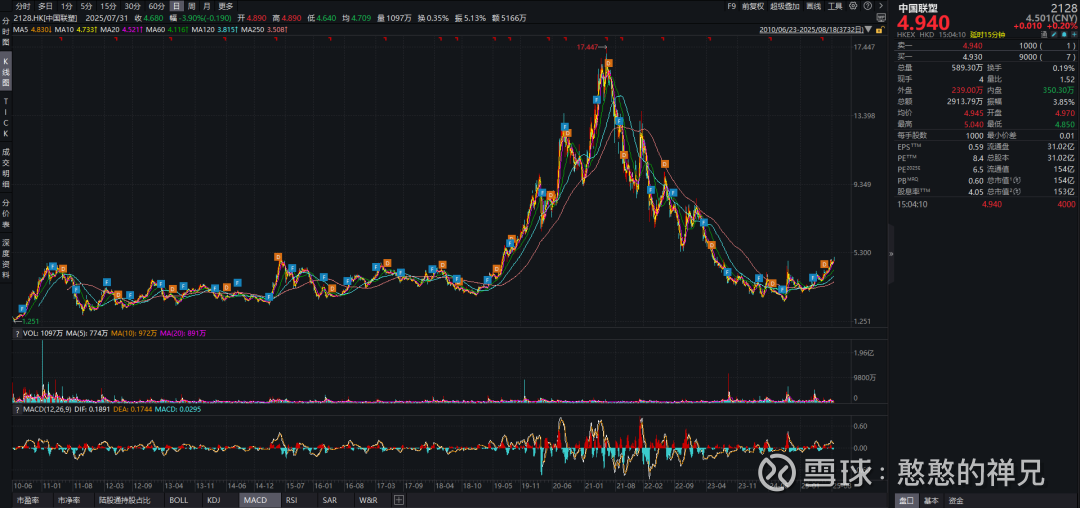Open date range dropdown arrow
The image size is (1080, 508).
(868, 30)
